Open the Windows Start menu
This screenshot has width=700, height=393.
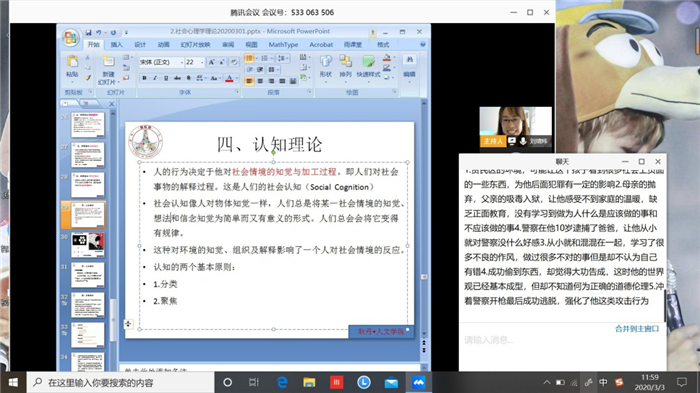tap(13, 382)
